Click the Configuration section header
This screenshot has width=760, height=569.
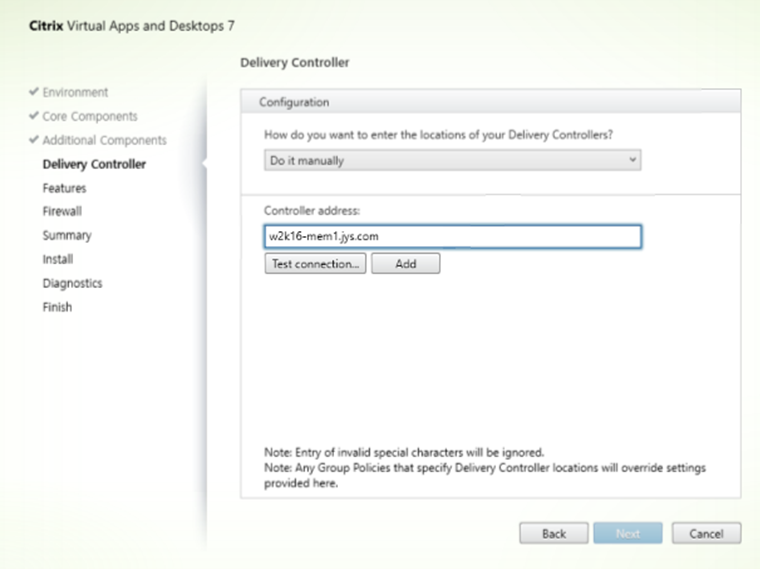(491, 102)
